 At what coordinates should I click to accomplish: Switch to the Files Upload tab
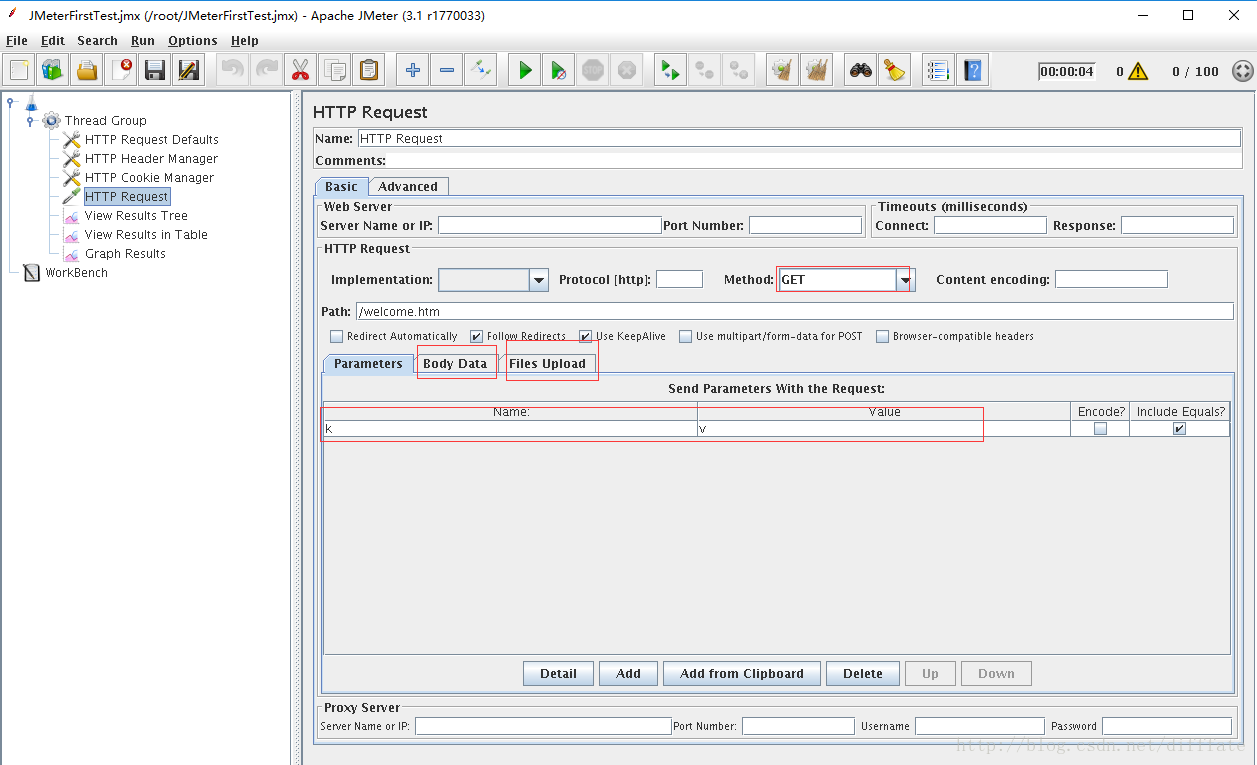[x=547, y=364]
